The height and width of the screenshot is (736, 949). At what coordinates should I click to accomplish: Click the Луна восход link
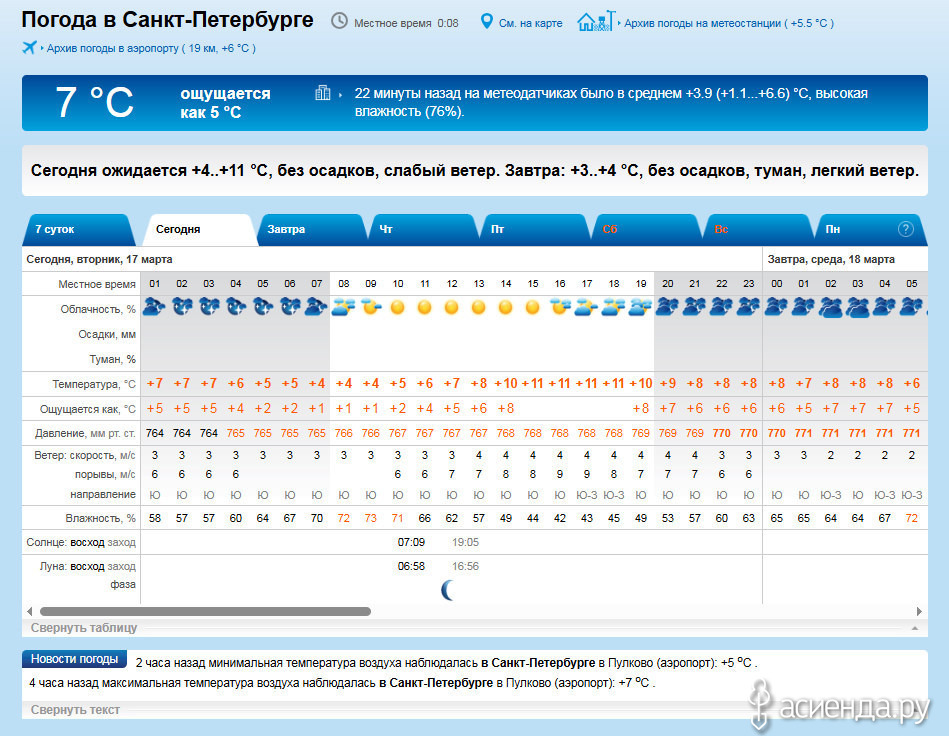(x=87, y=566)
